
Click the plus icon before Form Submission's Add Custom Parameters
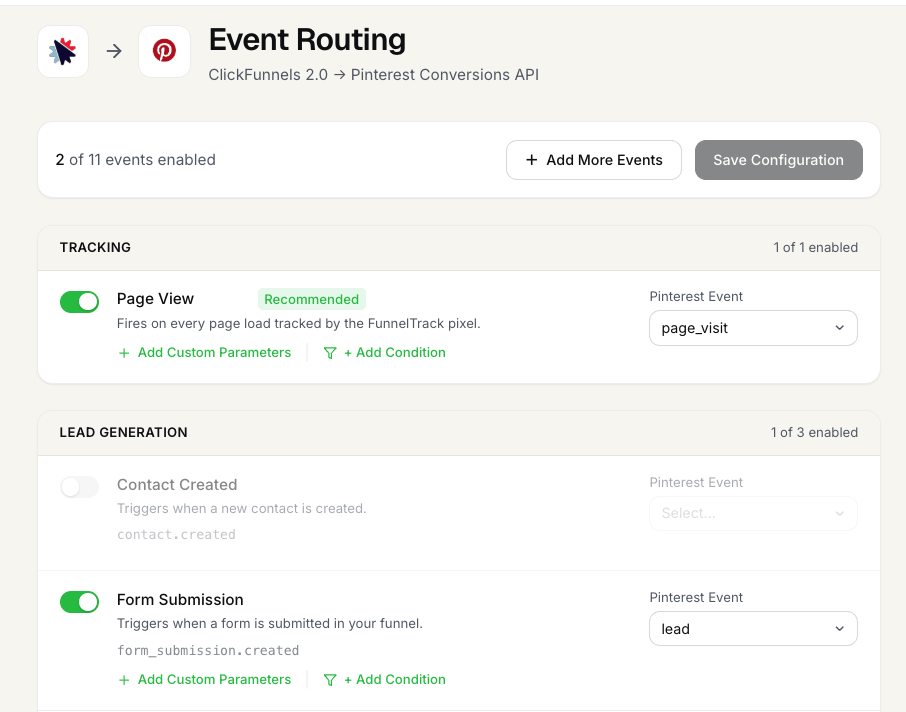[x=124, y=680]
